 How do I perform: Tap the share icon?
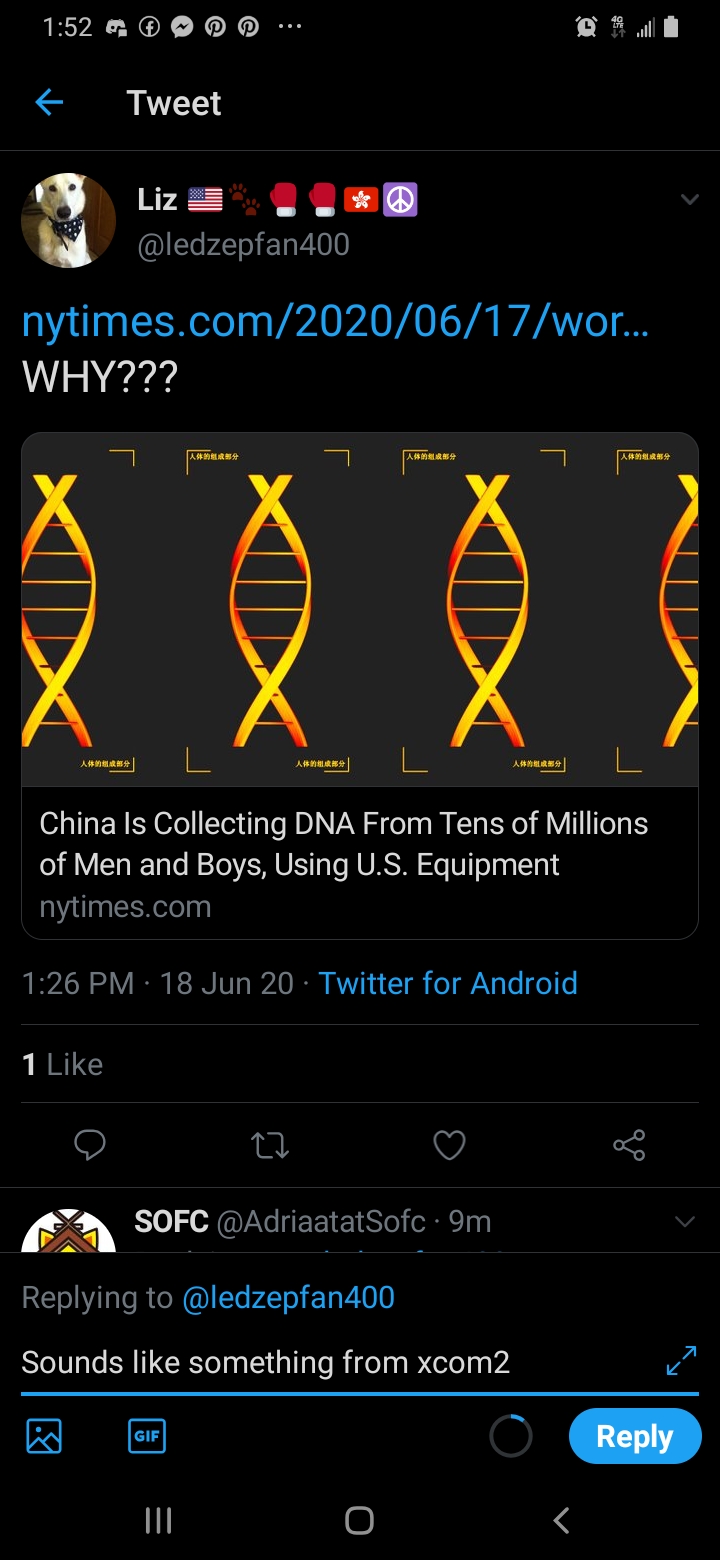[x=629, y=1145]
